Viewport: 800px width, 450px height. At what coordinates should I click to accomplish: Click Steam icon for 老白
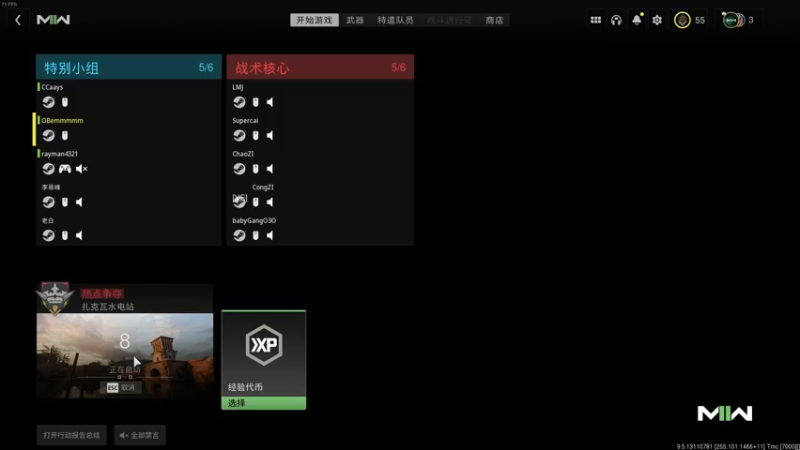[48, 235]
